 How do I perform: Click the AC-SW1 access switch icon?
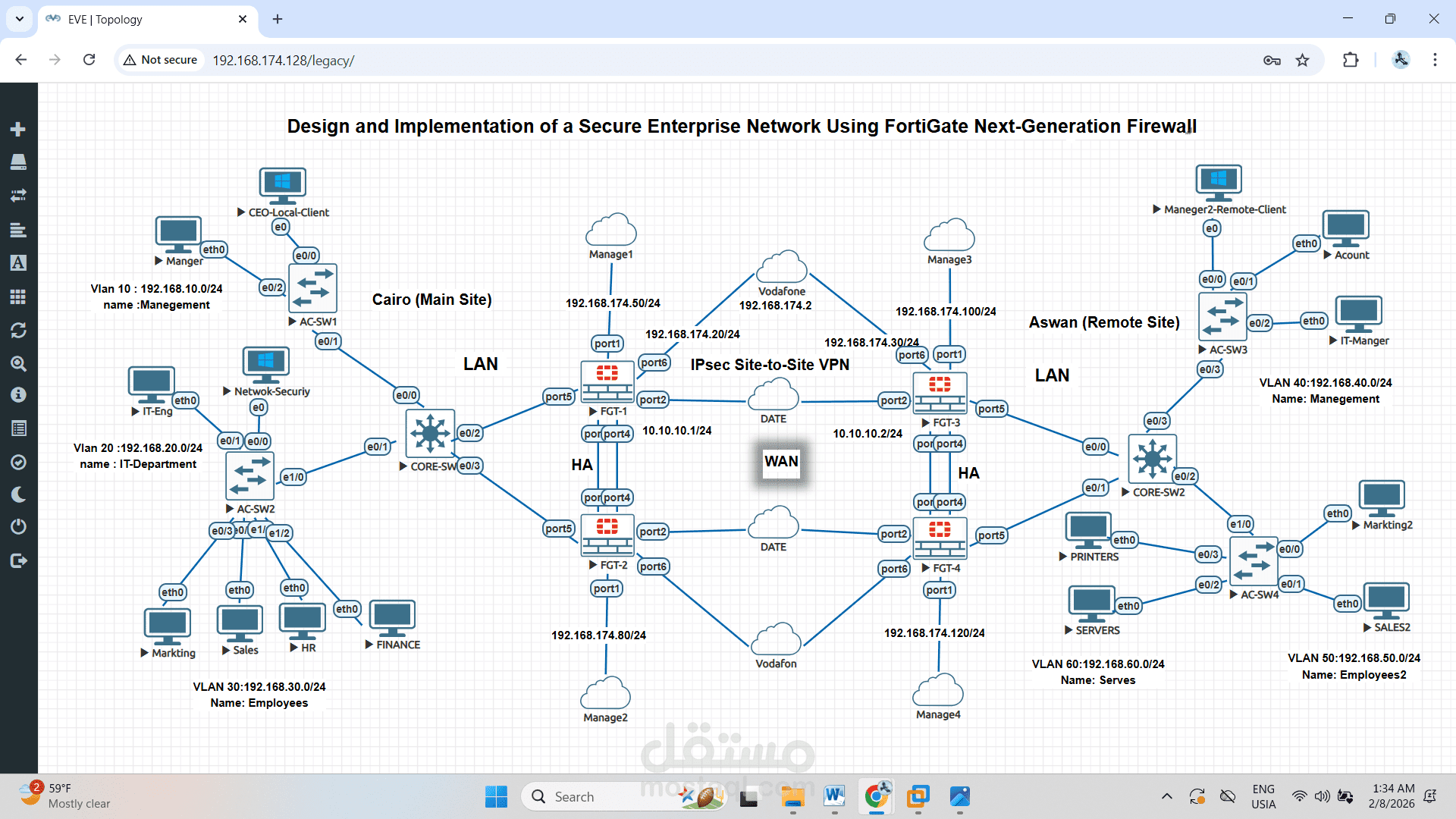tap(313, 288)
